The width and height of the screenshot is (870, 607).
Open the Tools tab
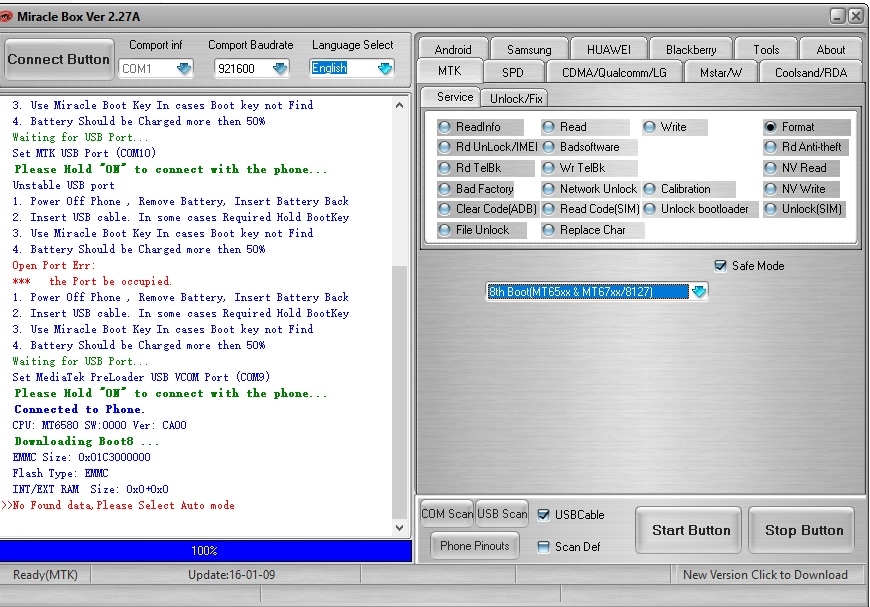click(x=766, y=49)
